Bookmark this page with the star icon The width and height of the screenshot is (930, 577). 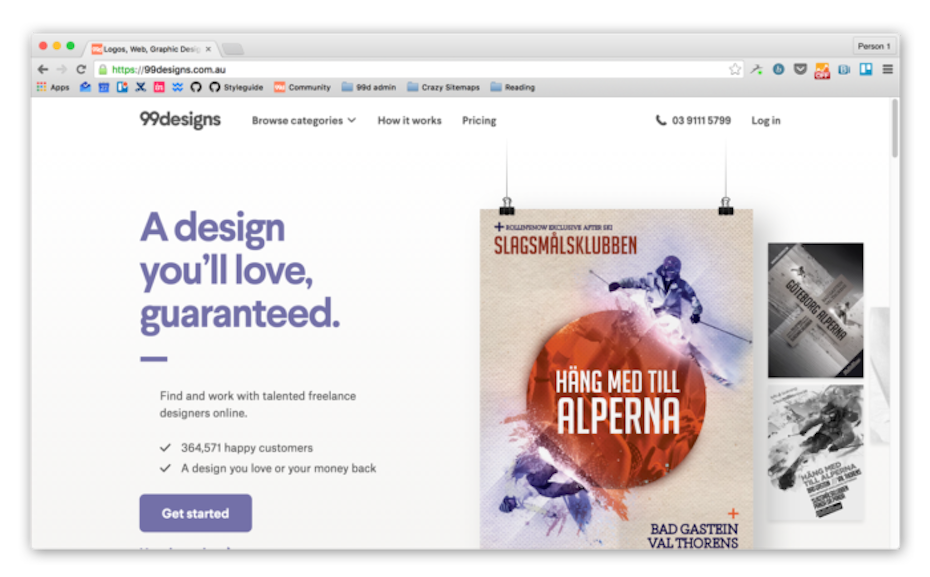(735, 69)
